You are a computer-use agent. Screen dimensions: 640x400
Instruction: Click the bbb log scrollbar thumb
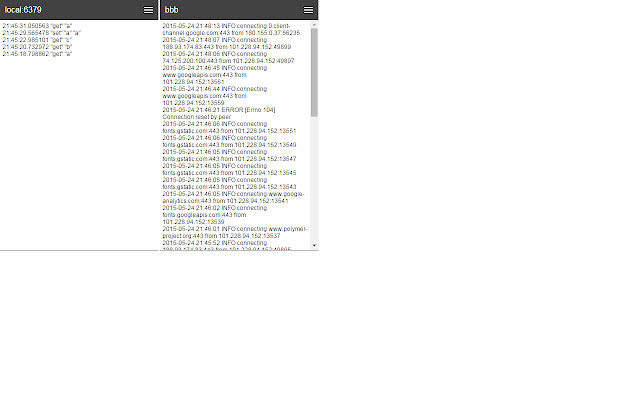point(314,72)
